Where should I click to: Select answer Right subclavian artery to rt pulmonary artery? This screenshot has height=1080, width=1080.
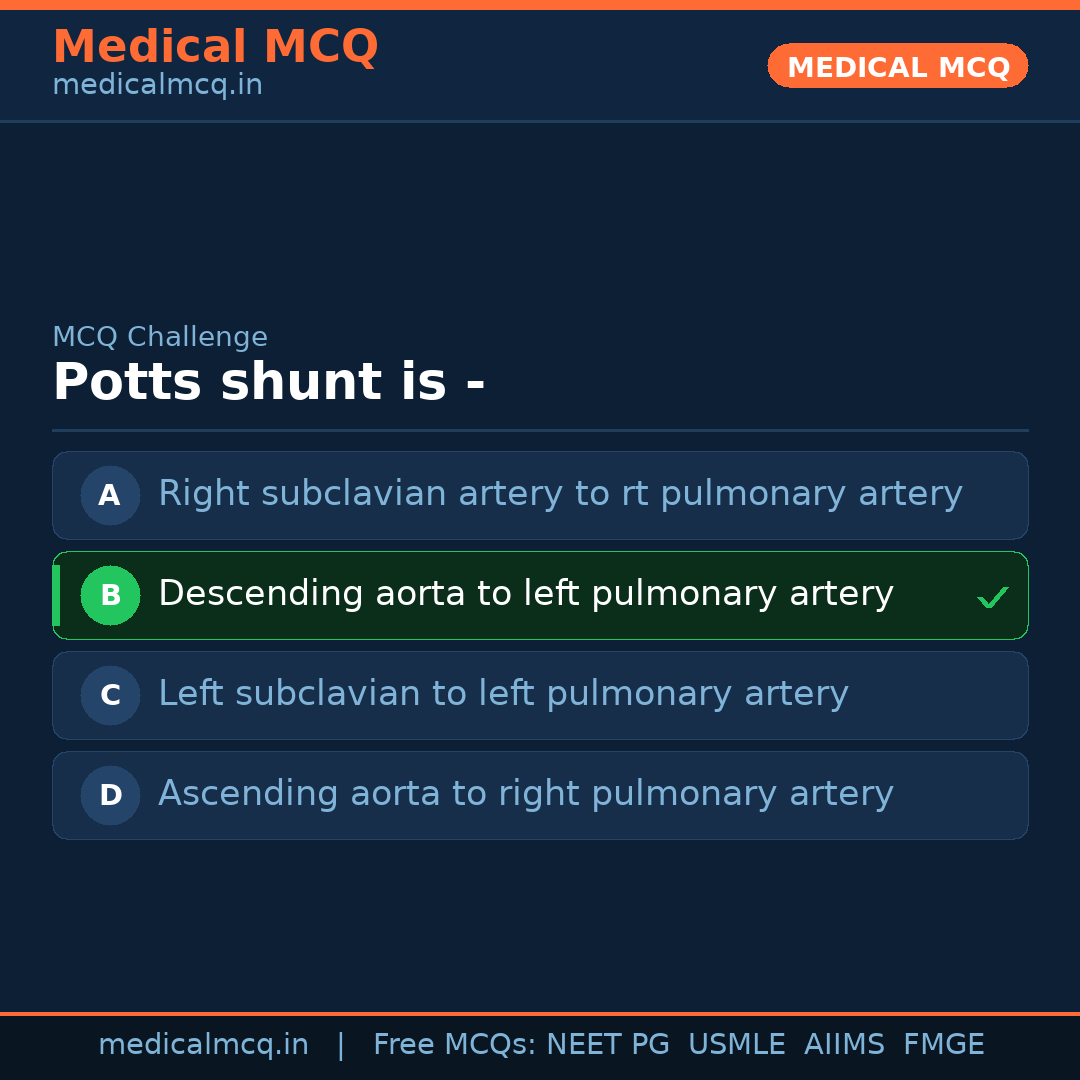click(560, 494)
